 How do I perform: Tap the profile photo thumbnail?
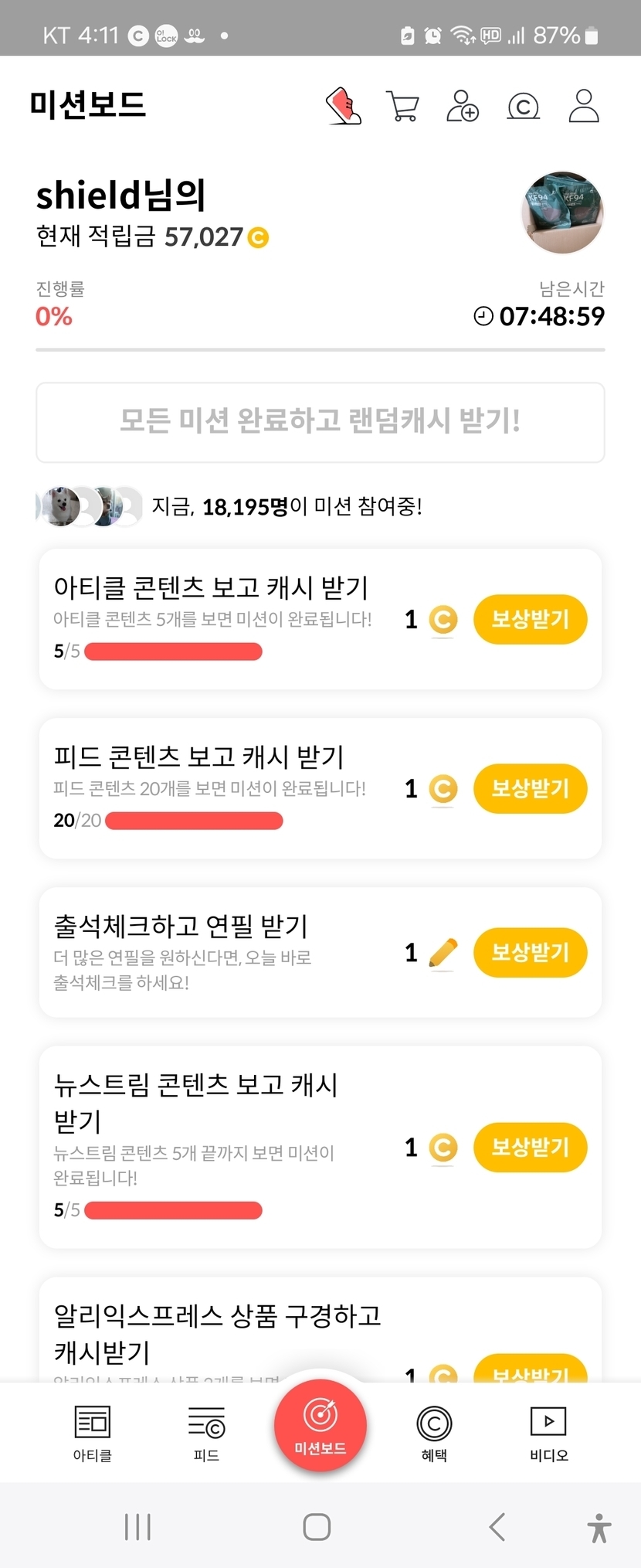(x=562, y=213)
